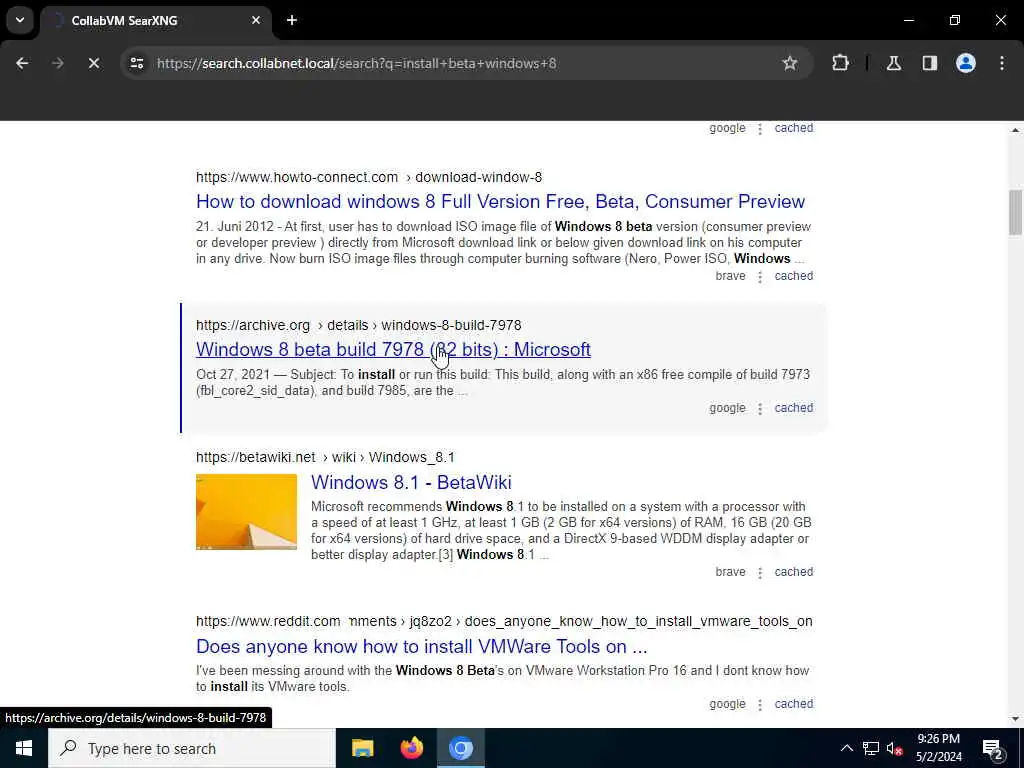Screen dimensions: 1024x768
Task: Open the notification center icon
Action: [993, 748]
